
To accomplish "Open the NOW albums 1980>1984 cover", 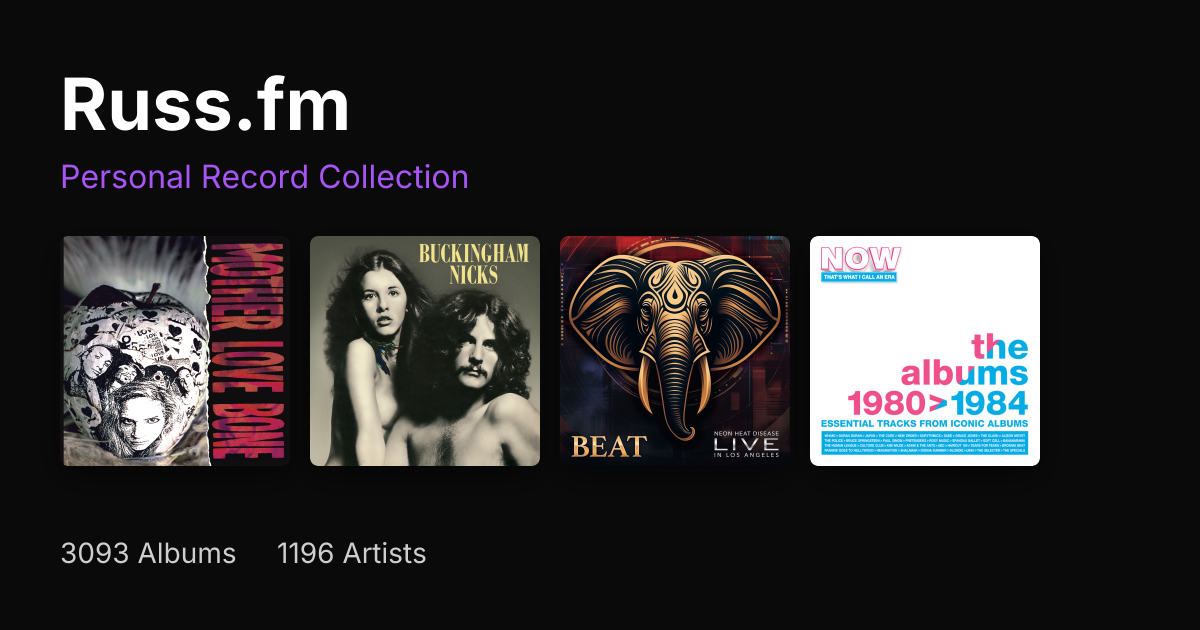I will 924,351.
